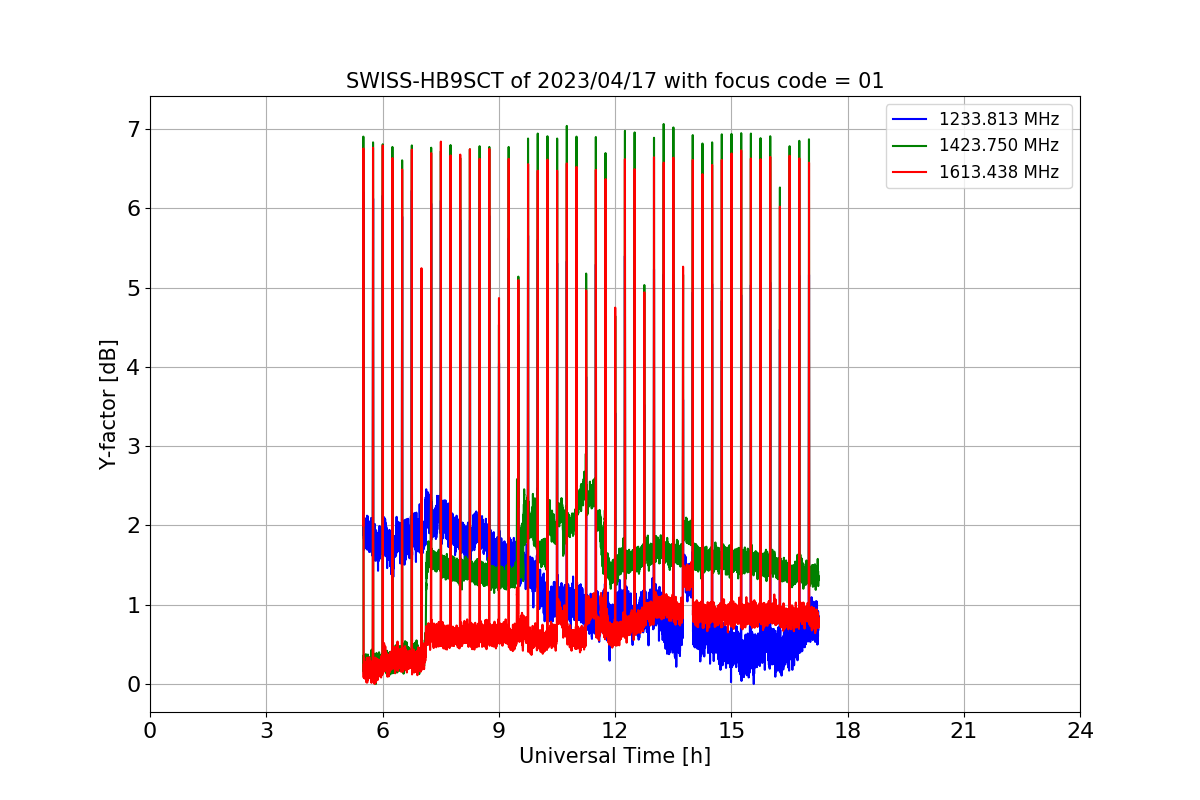The image size is (1200, 800).
Task: Select the 1423.750 MHz legend label
Action: 999,145
